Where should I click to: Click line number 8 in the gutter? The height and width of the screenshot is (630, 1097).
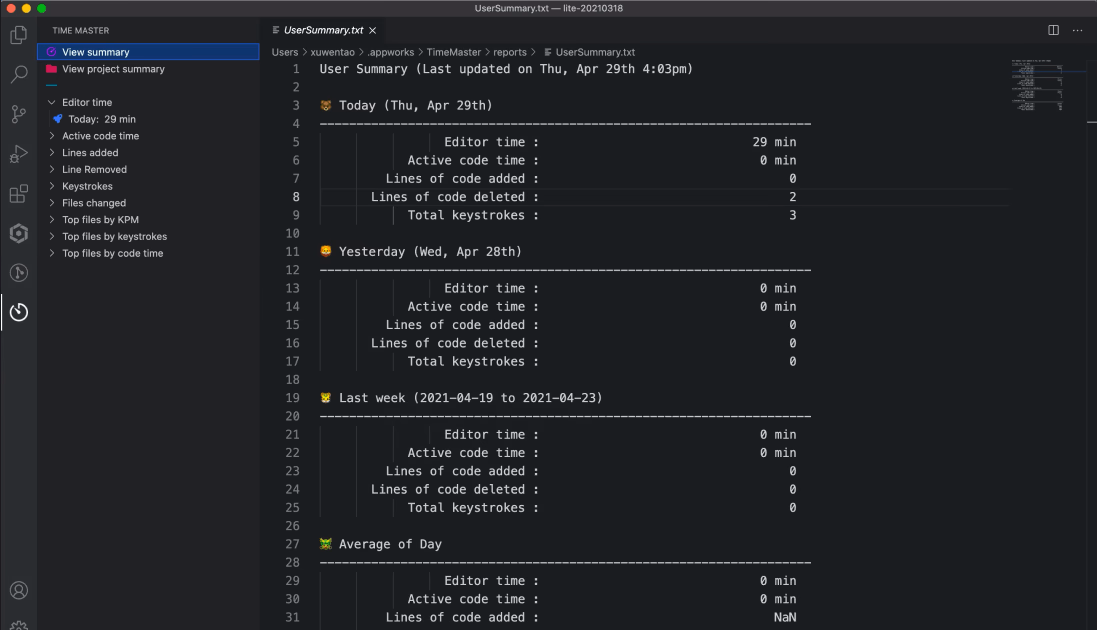tap(296, 197)
